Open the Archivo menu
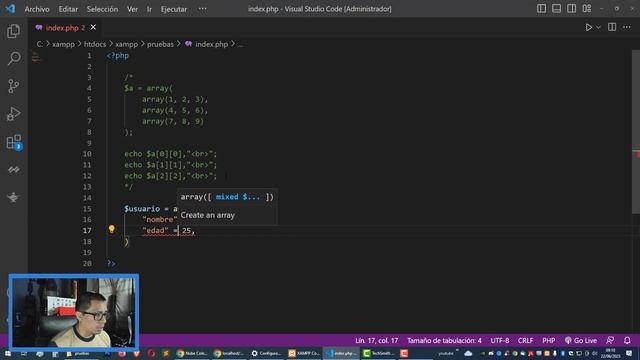This screenshot has height=360, width=640. click(x=37, y=9)
